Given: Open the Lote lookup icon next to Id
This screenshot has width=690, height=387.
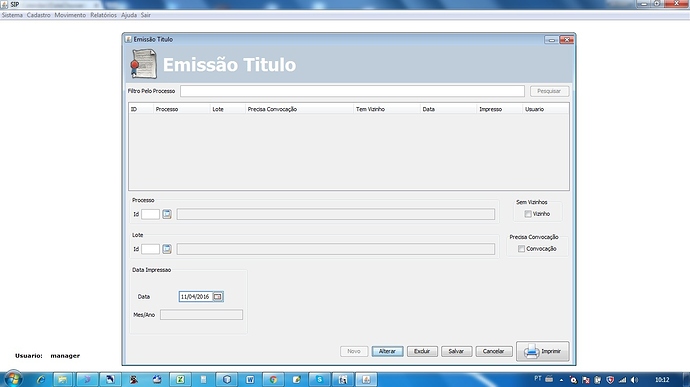Looking at the screenshot, I should [167, 249].
